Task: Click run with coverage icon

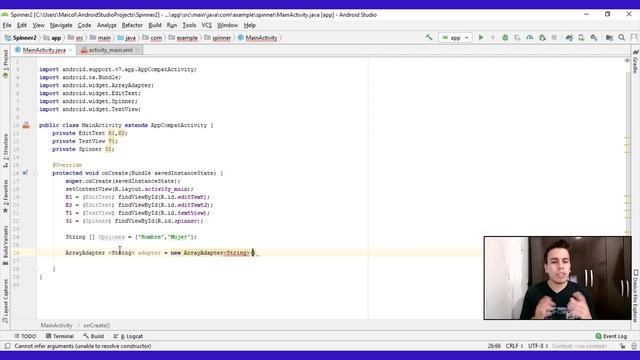Action: click(517, 38)
